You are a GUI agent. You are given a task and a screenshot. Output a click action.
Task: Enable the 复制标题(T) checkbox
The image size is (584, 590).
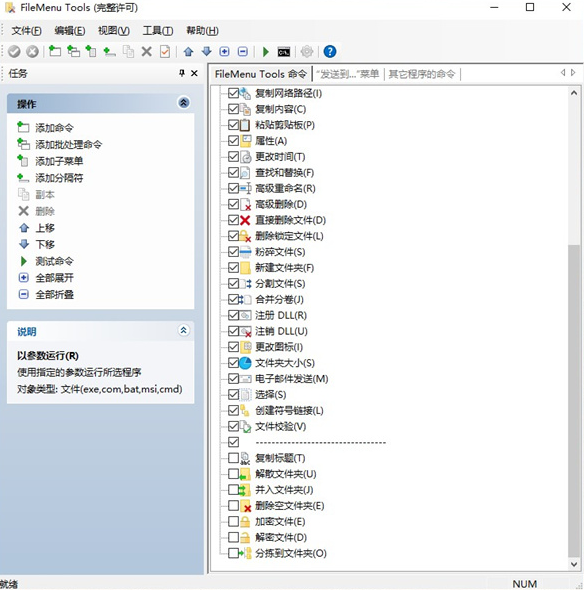[233, 458]
